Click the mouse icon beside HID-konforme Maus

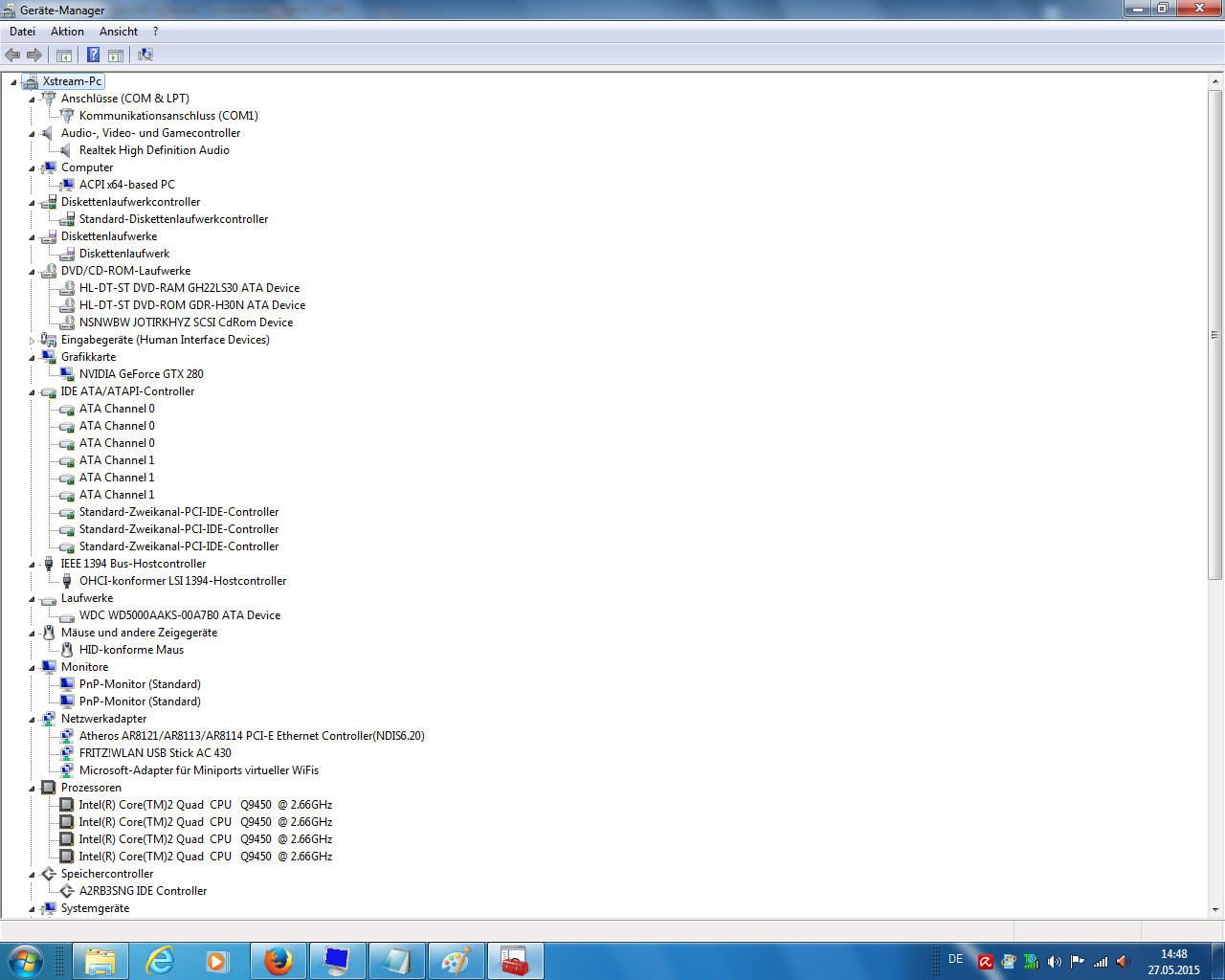67,650
